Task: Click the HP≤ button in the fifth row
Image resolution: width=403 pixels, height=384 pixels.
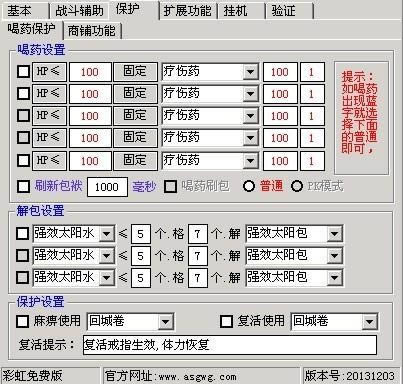Action: [x=49, y=160]
